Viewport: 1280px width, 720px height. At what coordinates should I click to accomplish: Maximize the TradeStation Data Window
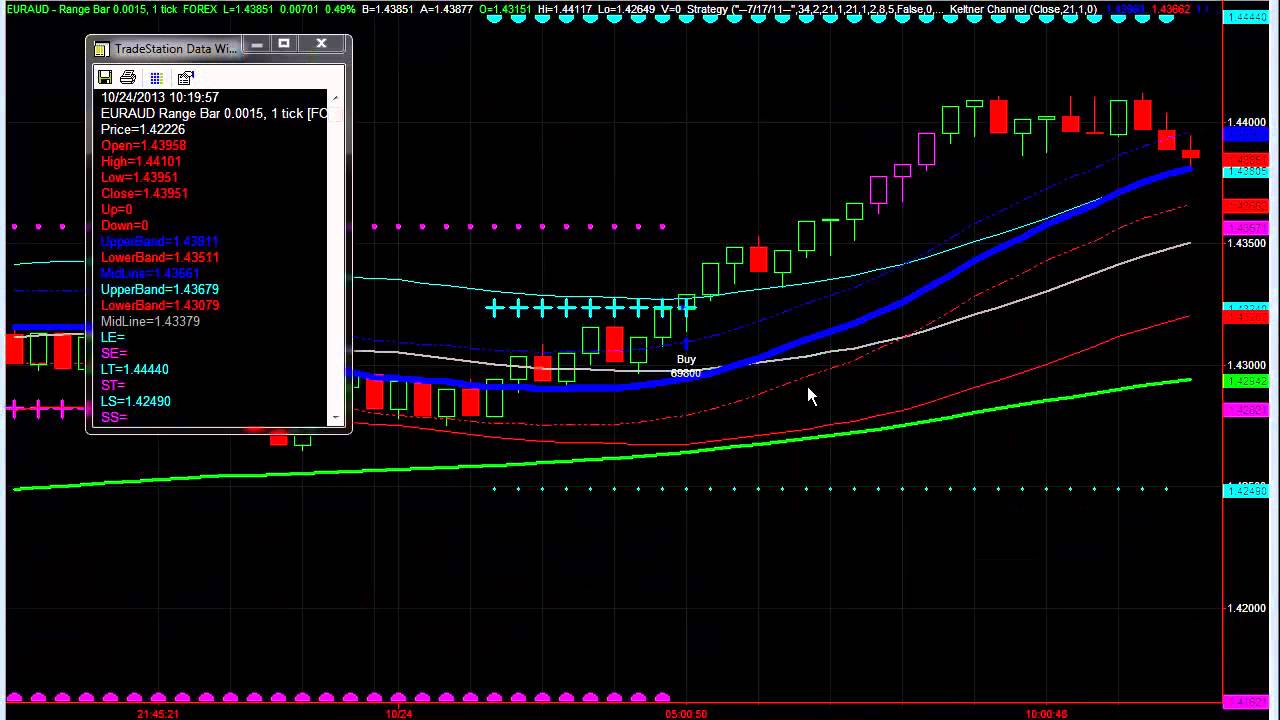(284, 44)
